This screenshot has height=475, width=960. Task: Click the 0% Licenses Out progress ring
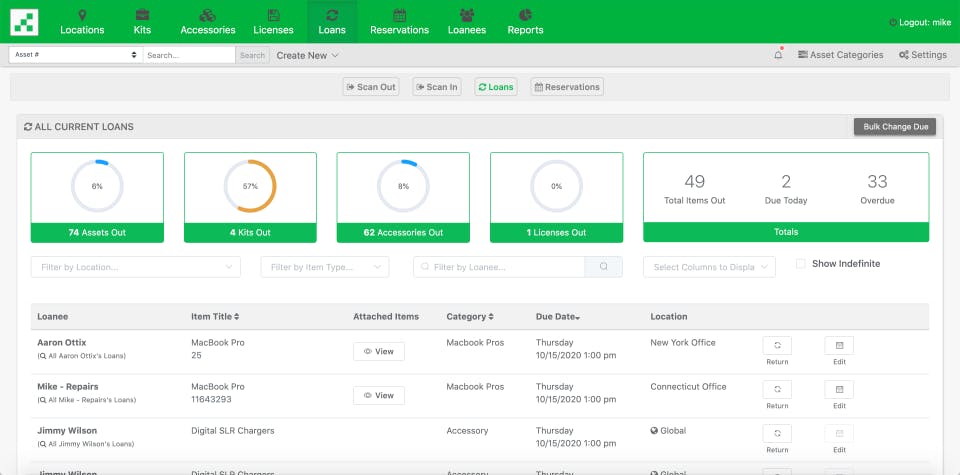coord(557,186)
